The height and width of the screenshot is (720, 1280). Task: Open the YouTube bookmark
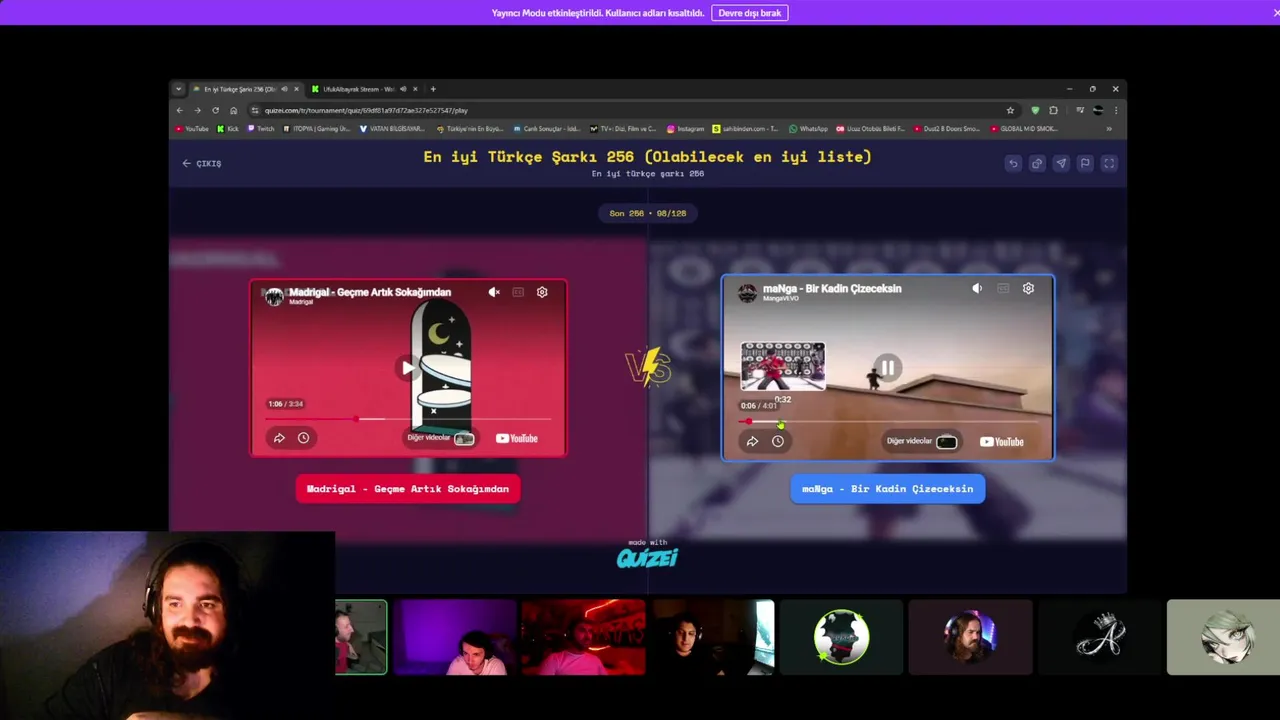[x=193, y=129]
